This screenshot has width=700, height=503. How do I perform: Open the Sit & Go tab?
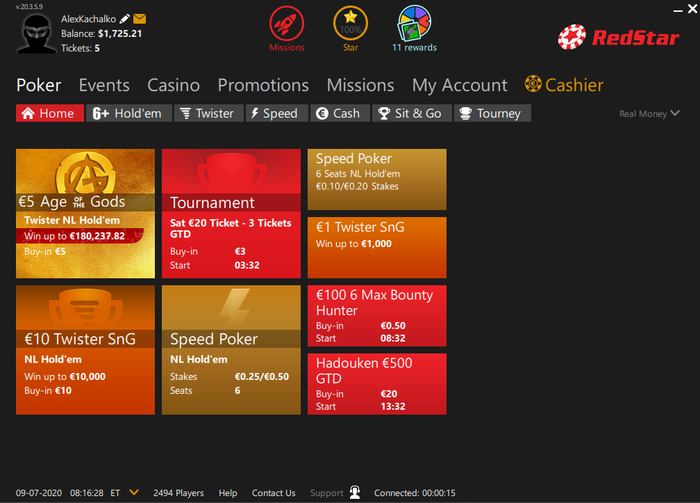click(x=412, y=113)
